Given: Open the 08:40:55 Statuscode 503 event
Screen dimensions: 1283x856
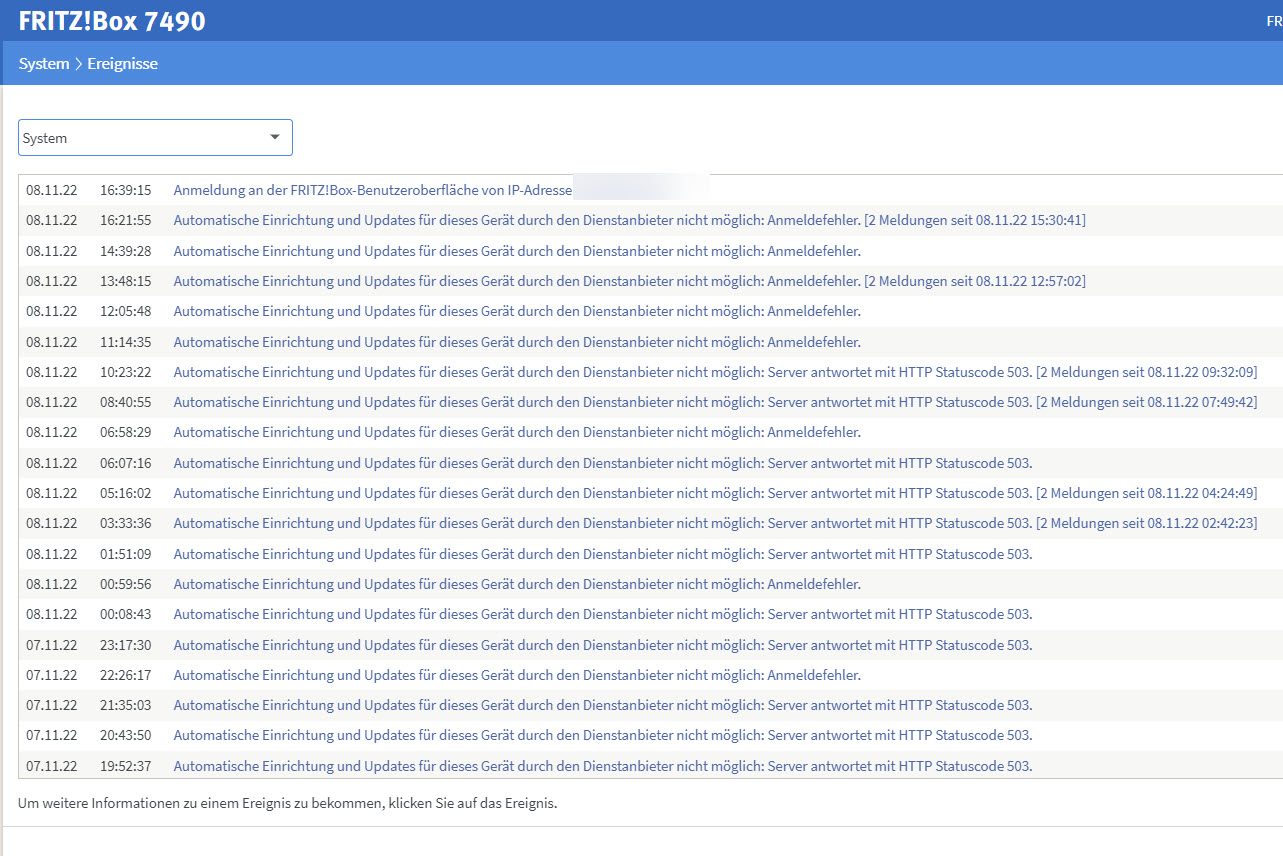Looking at the screenshot, I should 715,402.
